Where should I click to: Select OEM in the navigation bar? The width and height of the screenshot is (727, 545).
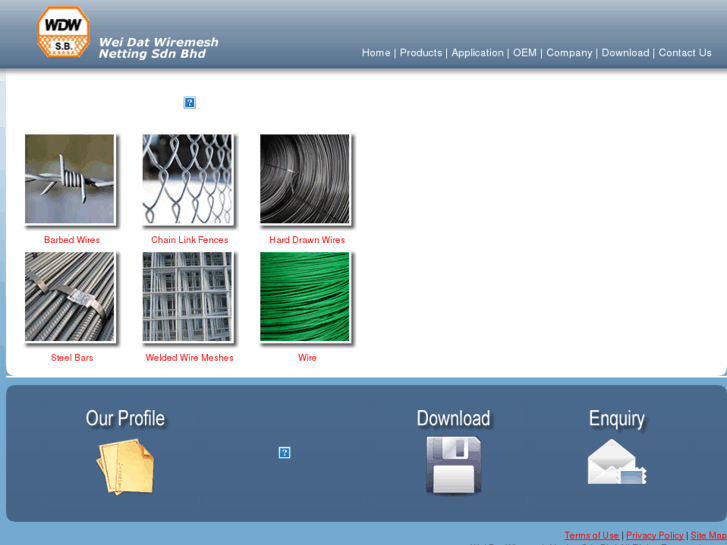point(525,53)
